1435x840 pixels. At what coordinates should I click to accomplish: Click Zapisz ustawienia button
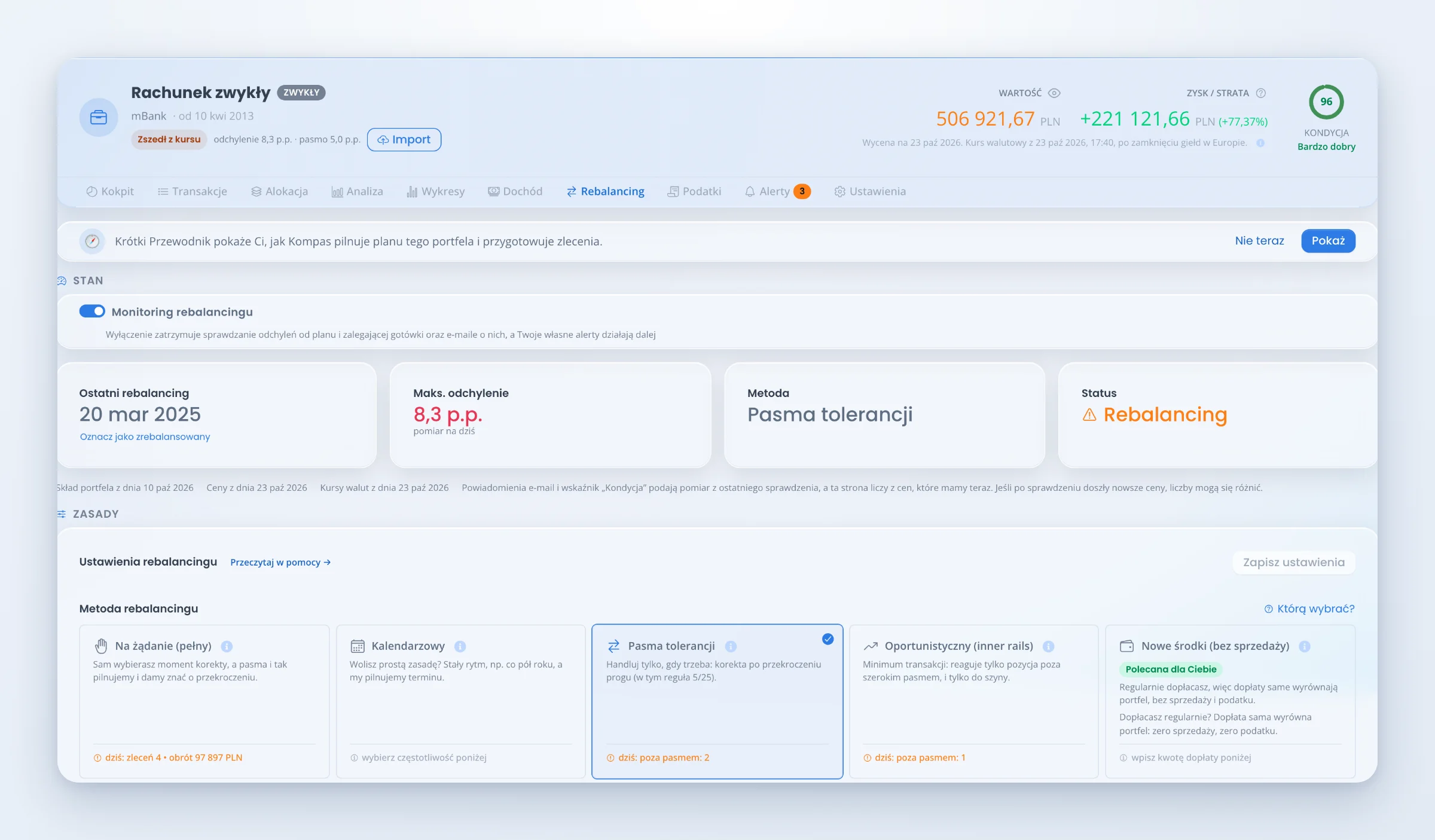(1294, 563)
